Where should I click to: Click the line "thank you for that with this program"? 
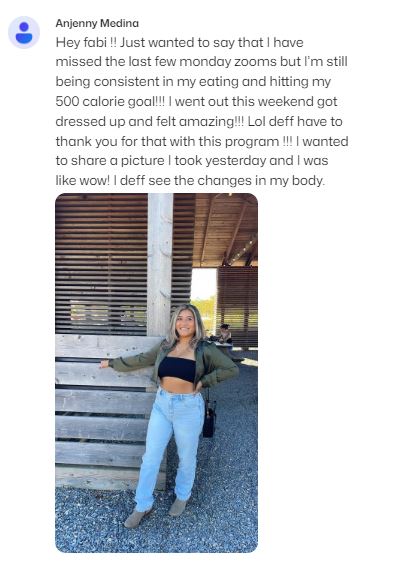pos(167,141)
